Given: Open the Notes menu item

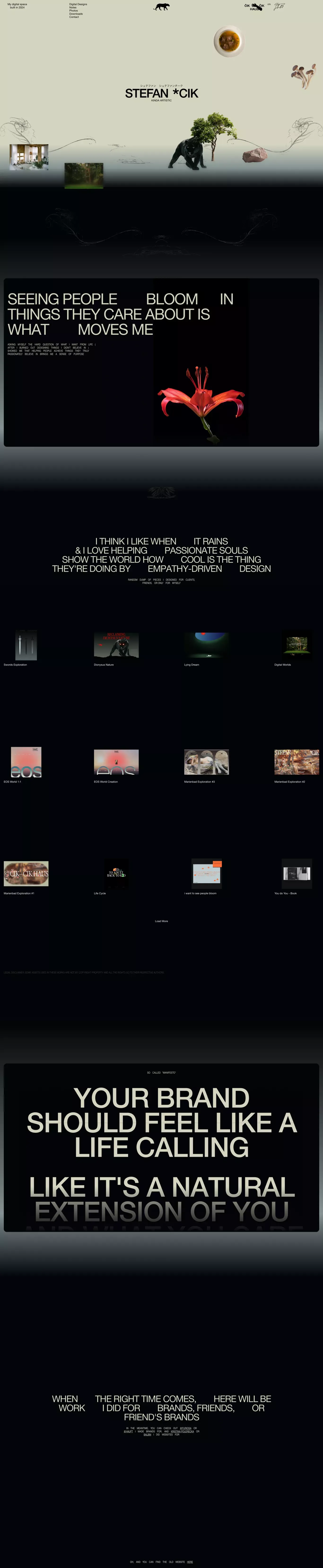Looking at the screenshot, I should pos(73,7).
